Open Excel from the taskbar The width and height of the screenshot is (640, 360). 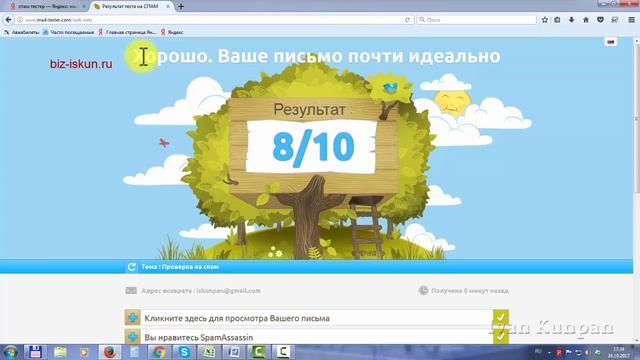point(209,352)
